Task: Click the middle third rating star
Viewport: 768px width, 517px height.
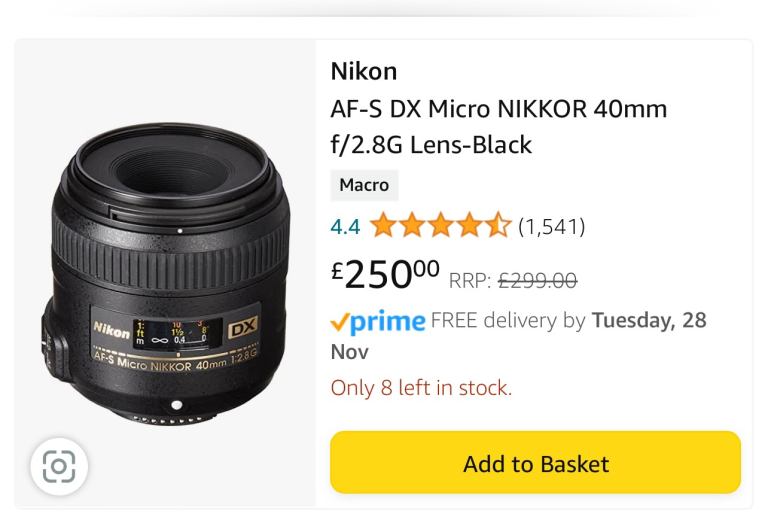Action: click(x=440, y=227)
